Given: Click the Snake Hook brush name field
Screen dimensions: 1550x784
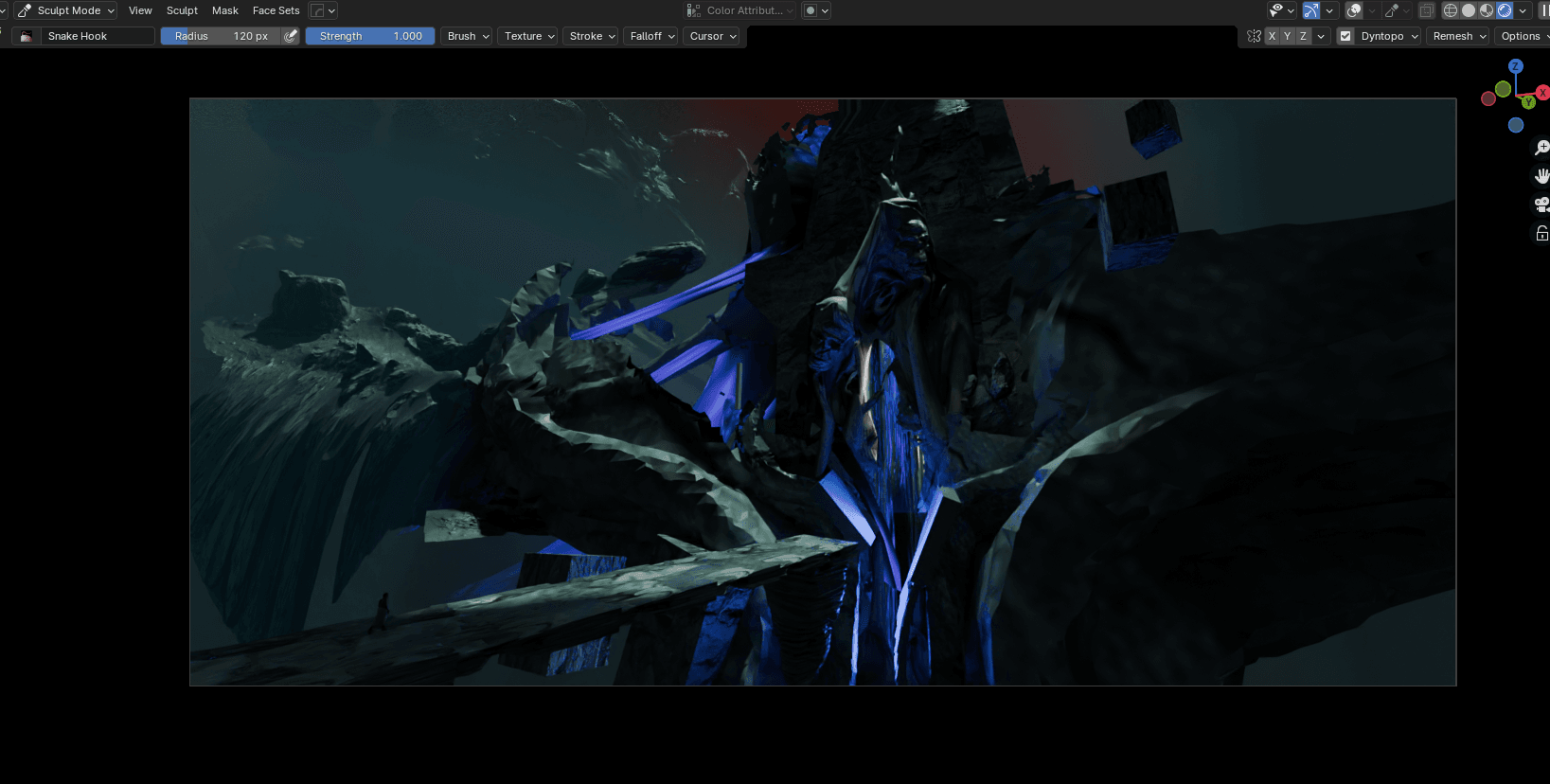Looking at the screenshot, I should tap(97, 36).
